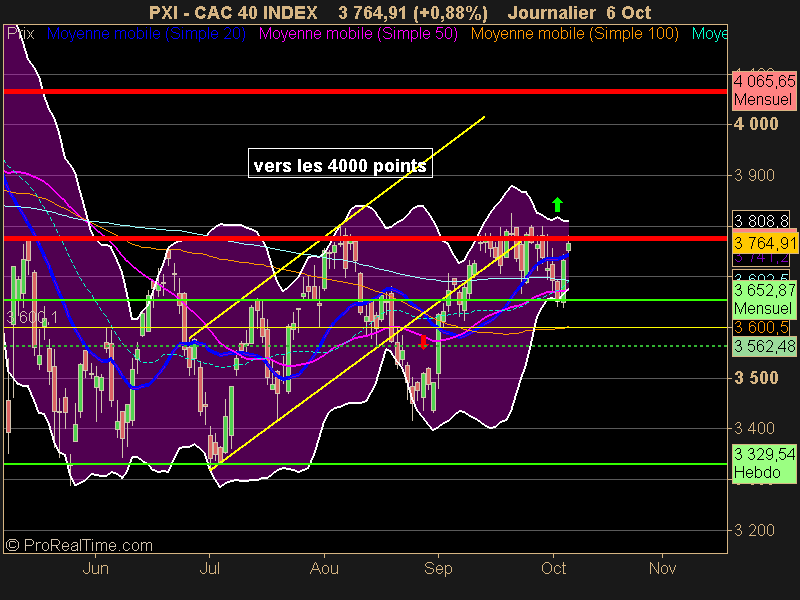This screenshot has height=600, width=800.
Task: Click the red down arrow marker near September
Action: pyautogui.click(x=423, y=342)
